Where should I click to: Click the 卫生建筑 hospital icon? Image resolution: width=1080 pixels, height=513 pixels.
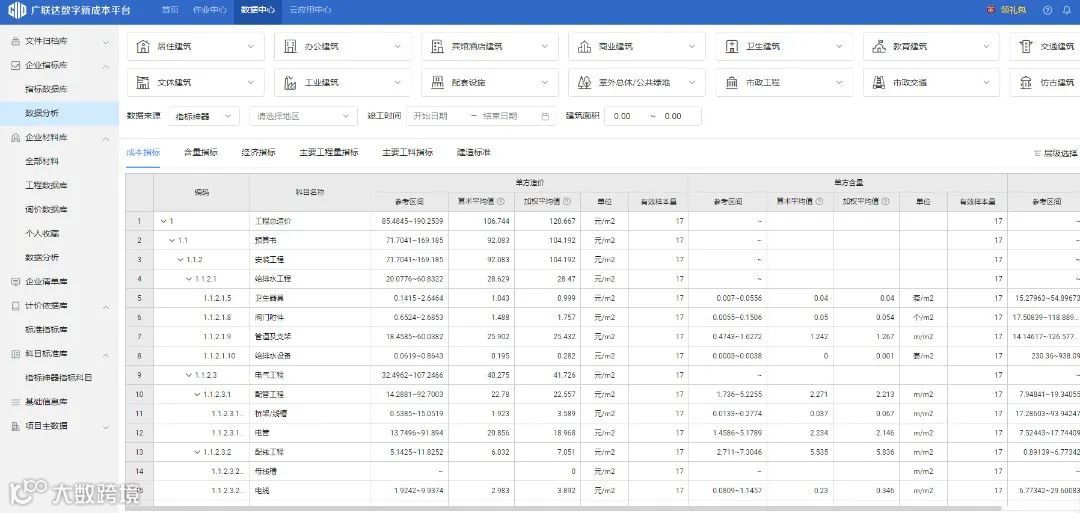coord(731,47)
